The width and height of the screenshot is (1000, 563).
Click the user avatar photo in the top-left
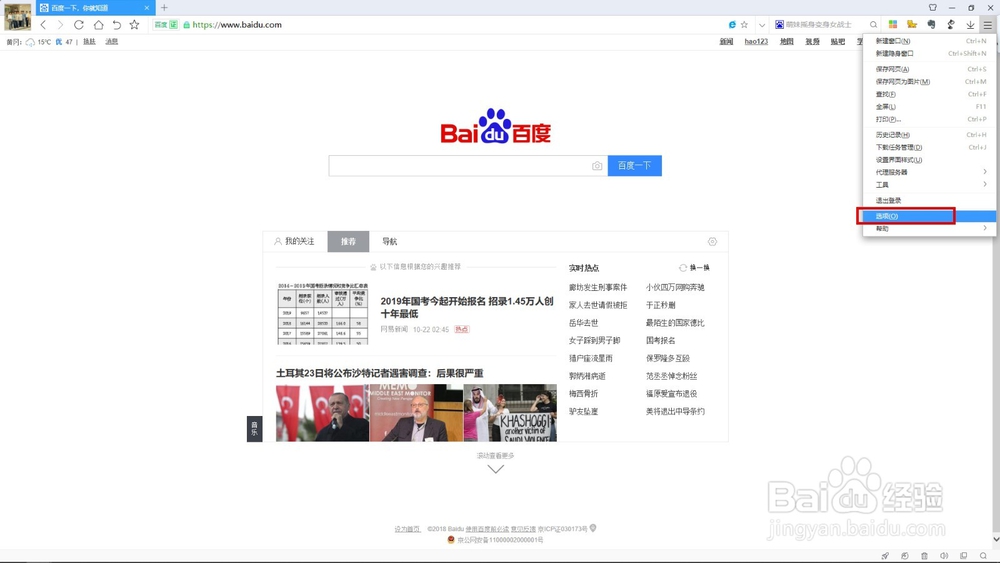pyautogui.click(x=17, y=17)
